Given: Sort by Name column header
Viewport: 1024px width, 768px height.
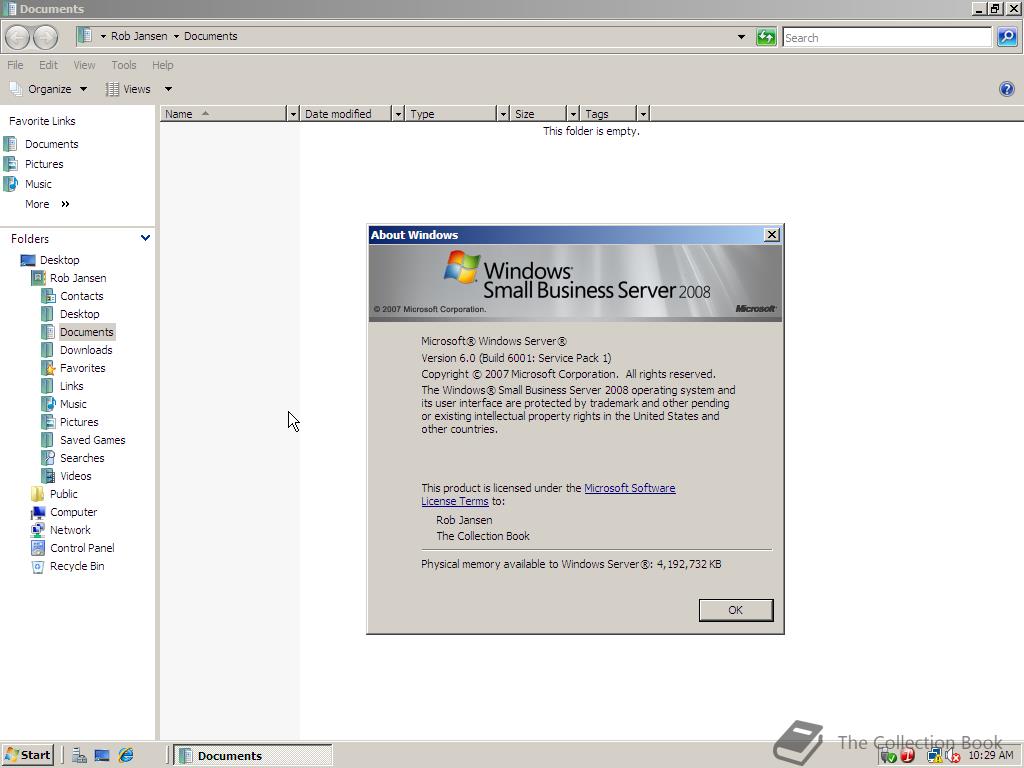Looking at the screenshot, I should (223, 114).
